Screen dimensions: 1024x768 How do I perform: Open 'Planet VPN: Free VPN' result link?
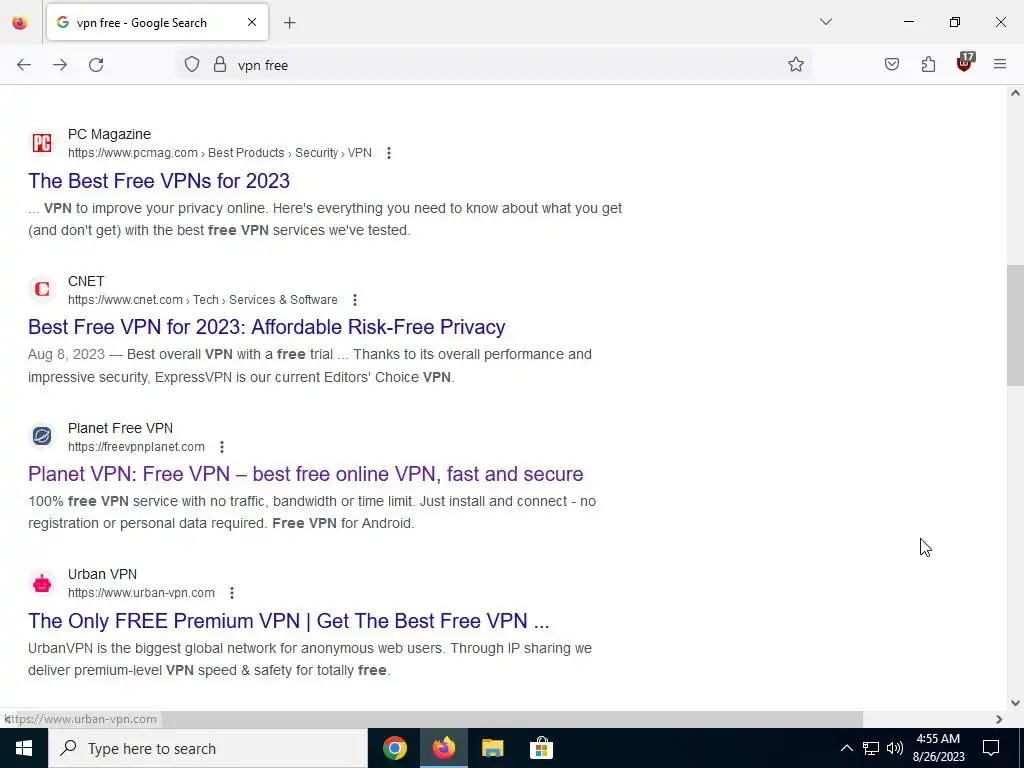306,474
